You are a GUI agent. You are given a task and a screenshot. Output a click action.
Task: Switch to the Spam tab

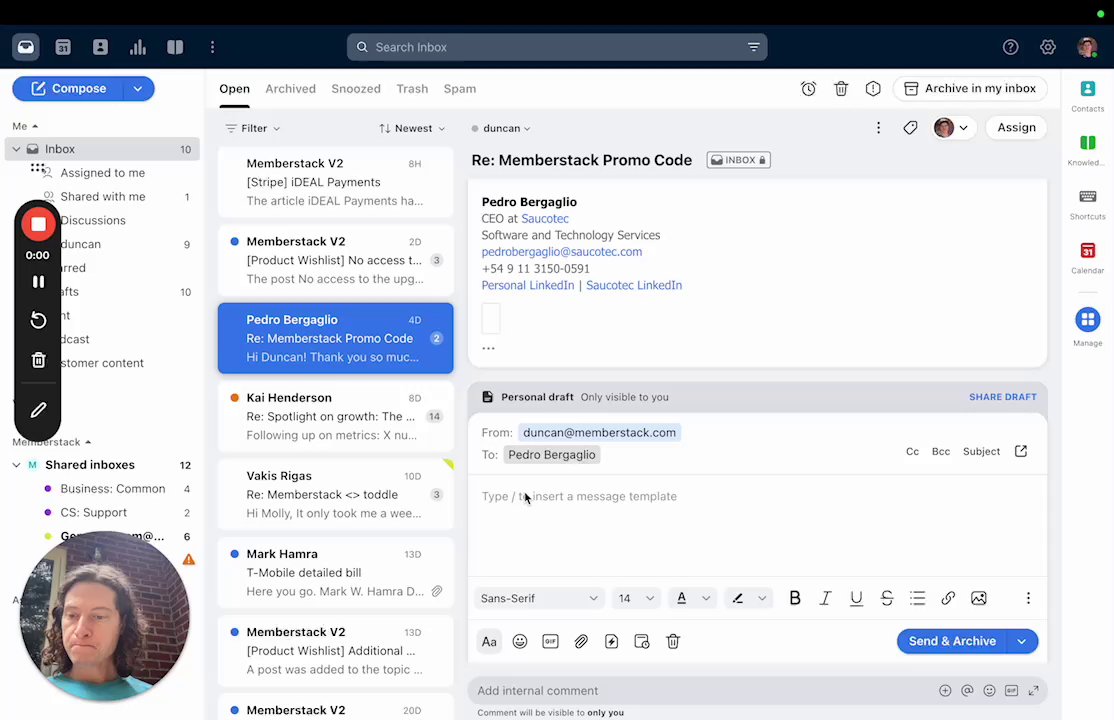[x=460, y=89]
